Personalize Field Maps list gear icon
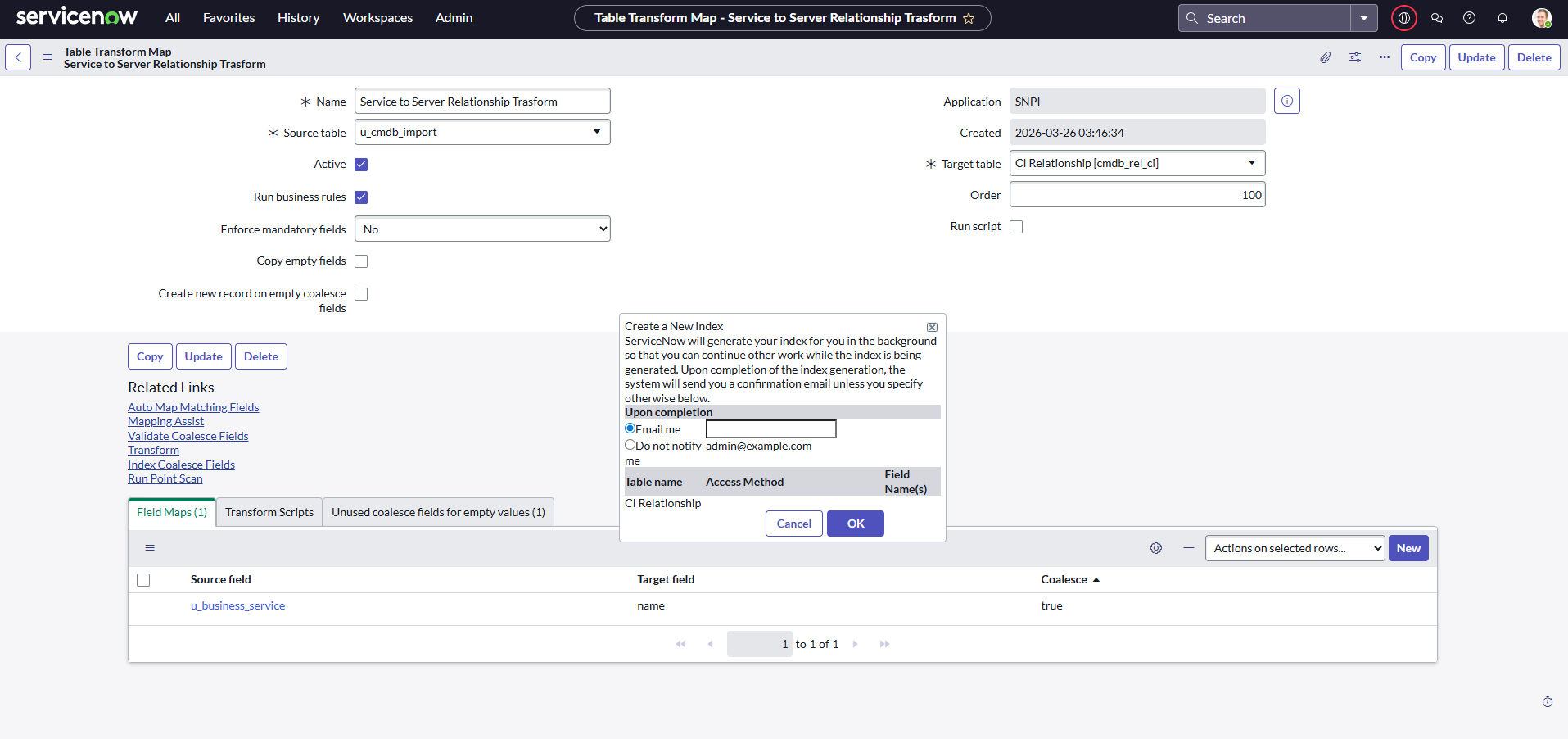 click(x=1156, y=548)
